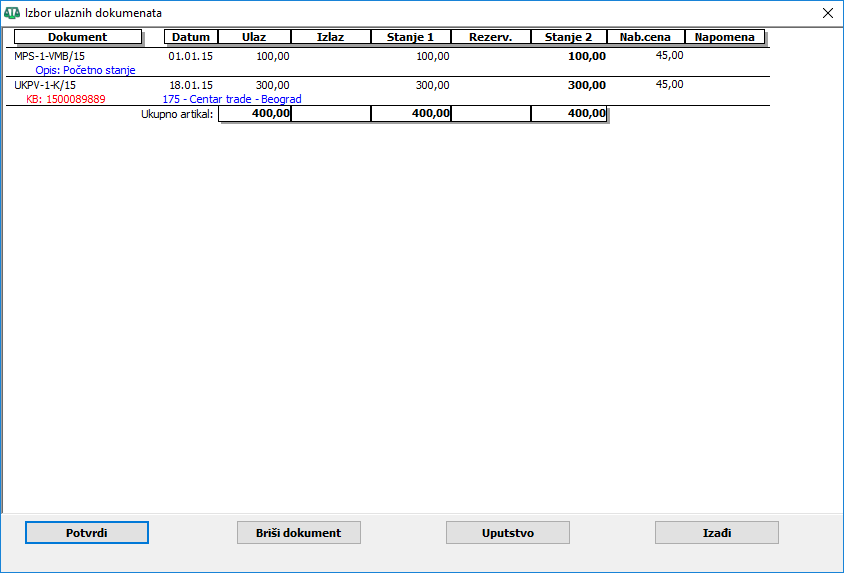Click bold Stanje 2 value 300,00
The image size is (844, 573).
(x=587, y=85)
